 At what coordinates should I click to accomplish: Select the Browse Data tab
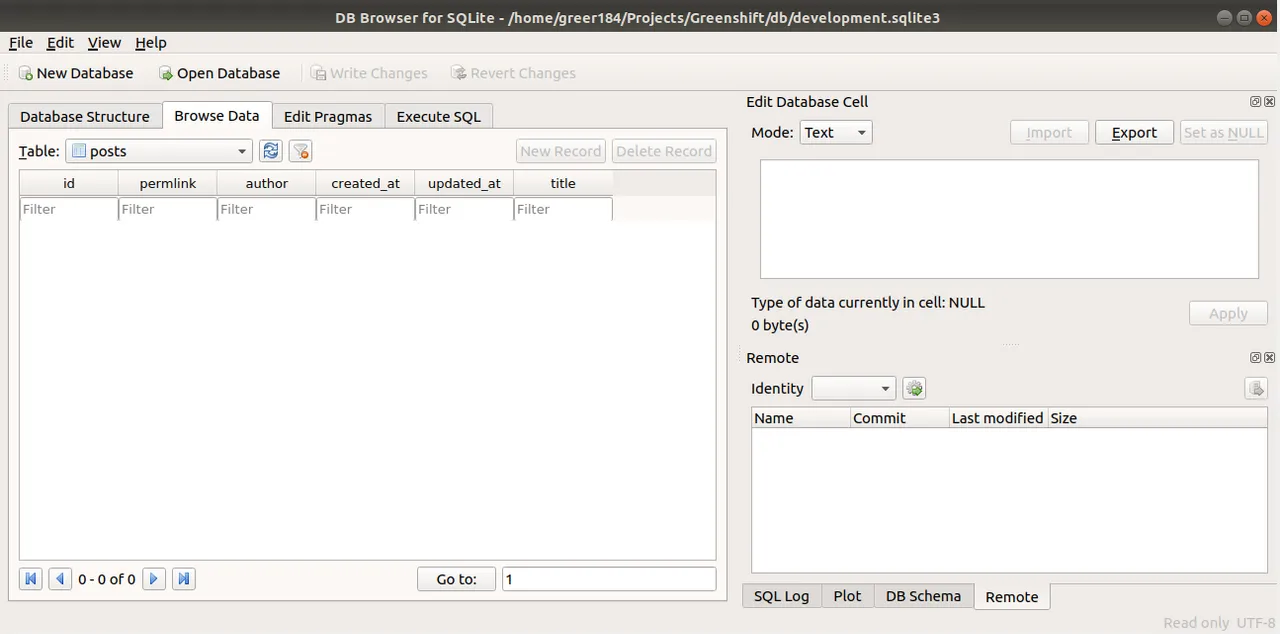pyautogui.click(x=217, y=115)
